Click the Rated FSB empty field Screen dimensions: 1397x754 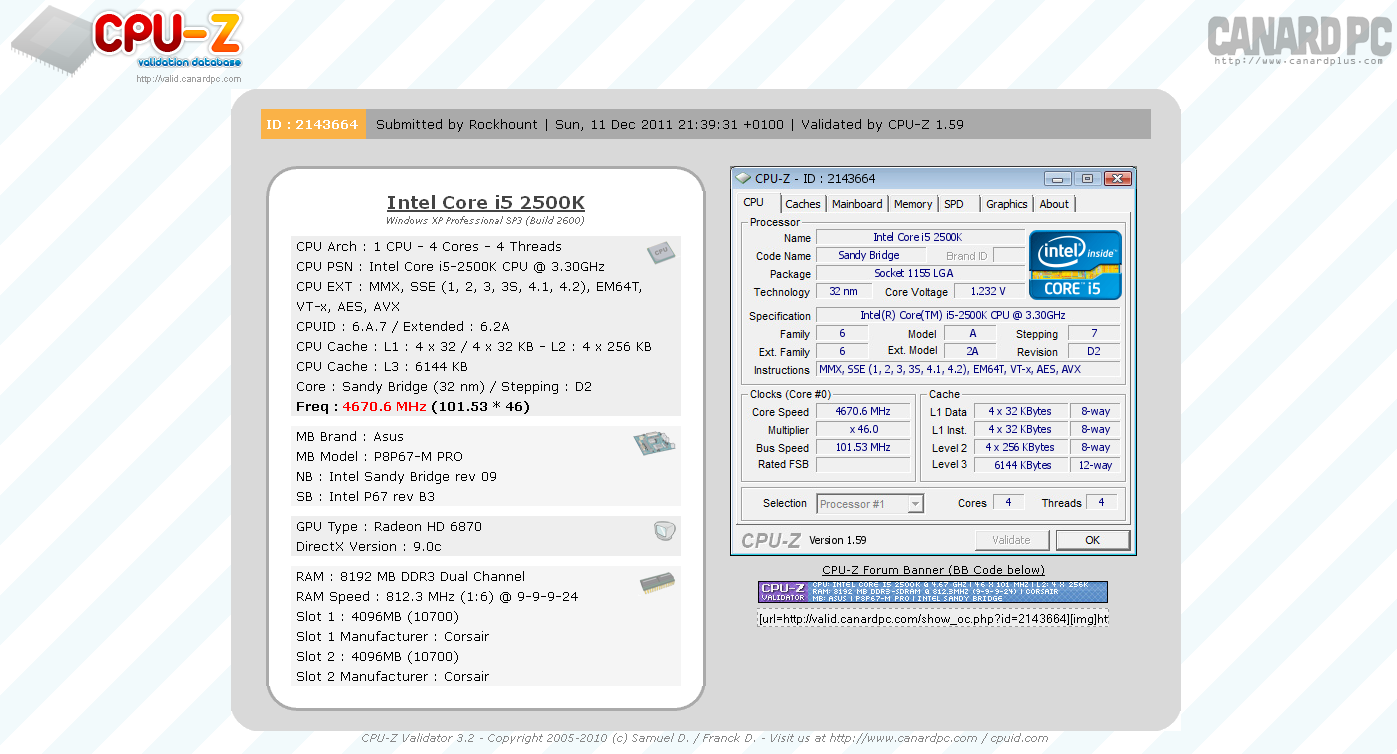point(864,466)
